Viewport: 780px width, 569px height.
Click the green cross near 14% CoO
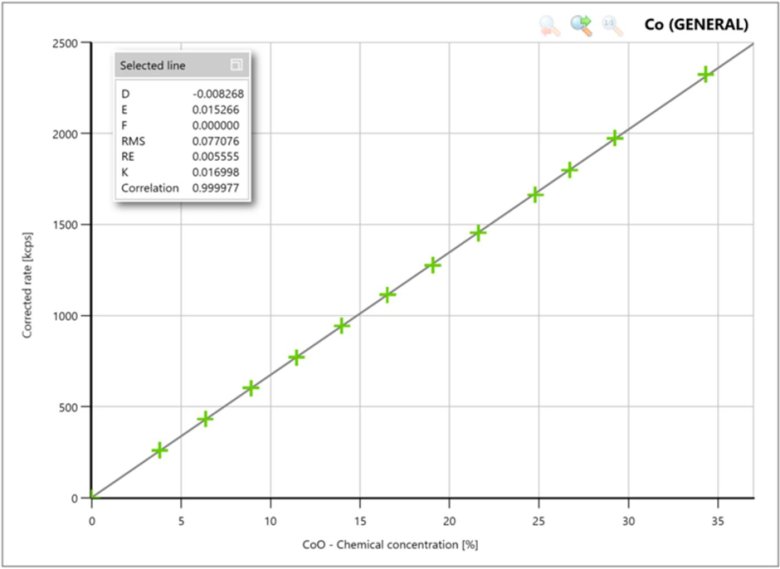(342, 326)
